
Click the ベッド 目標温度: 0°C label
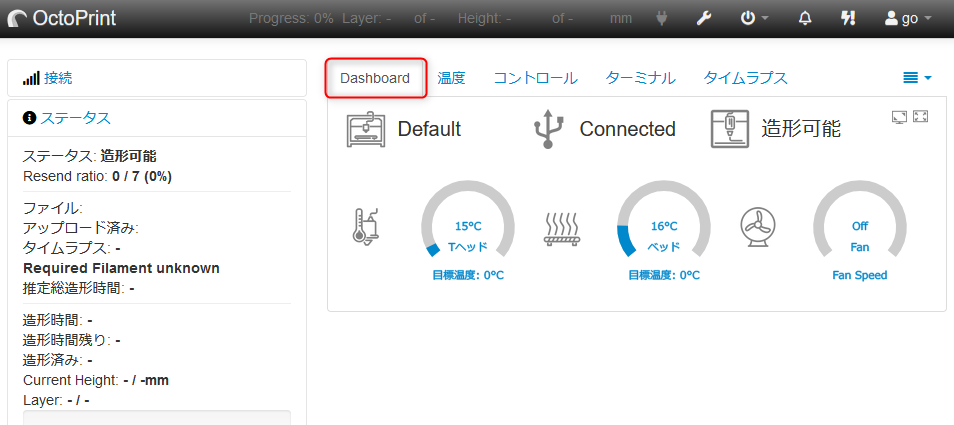pos(664,275)
